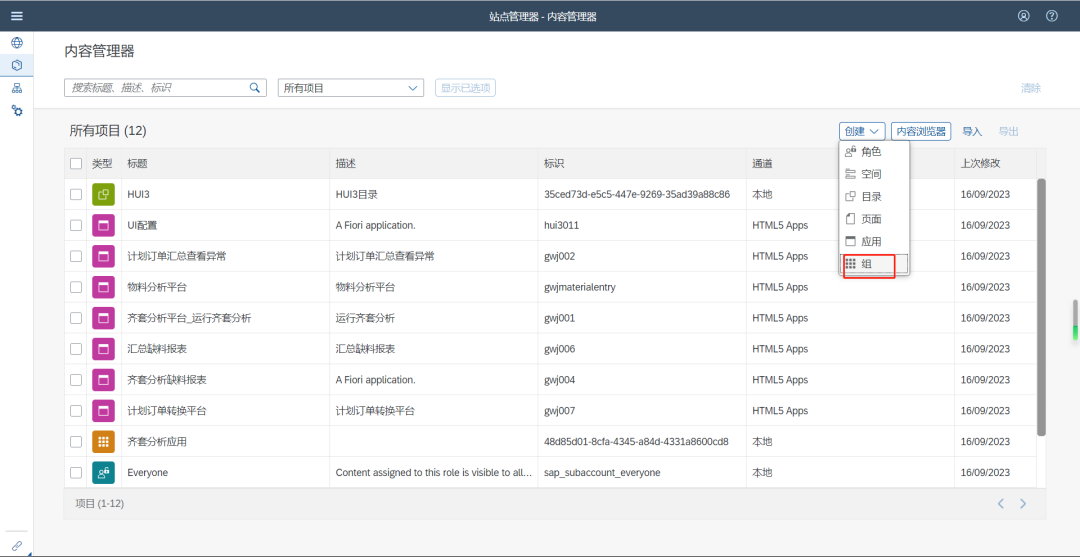Check the Everyone row checkbox

point(76,472)
